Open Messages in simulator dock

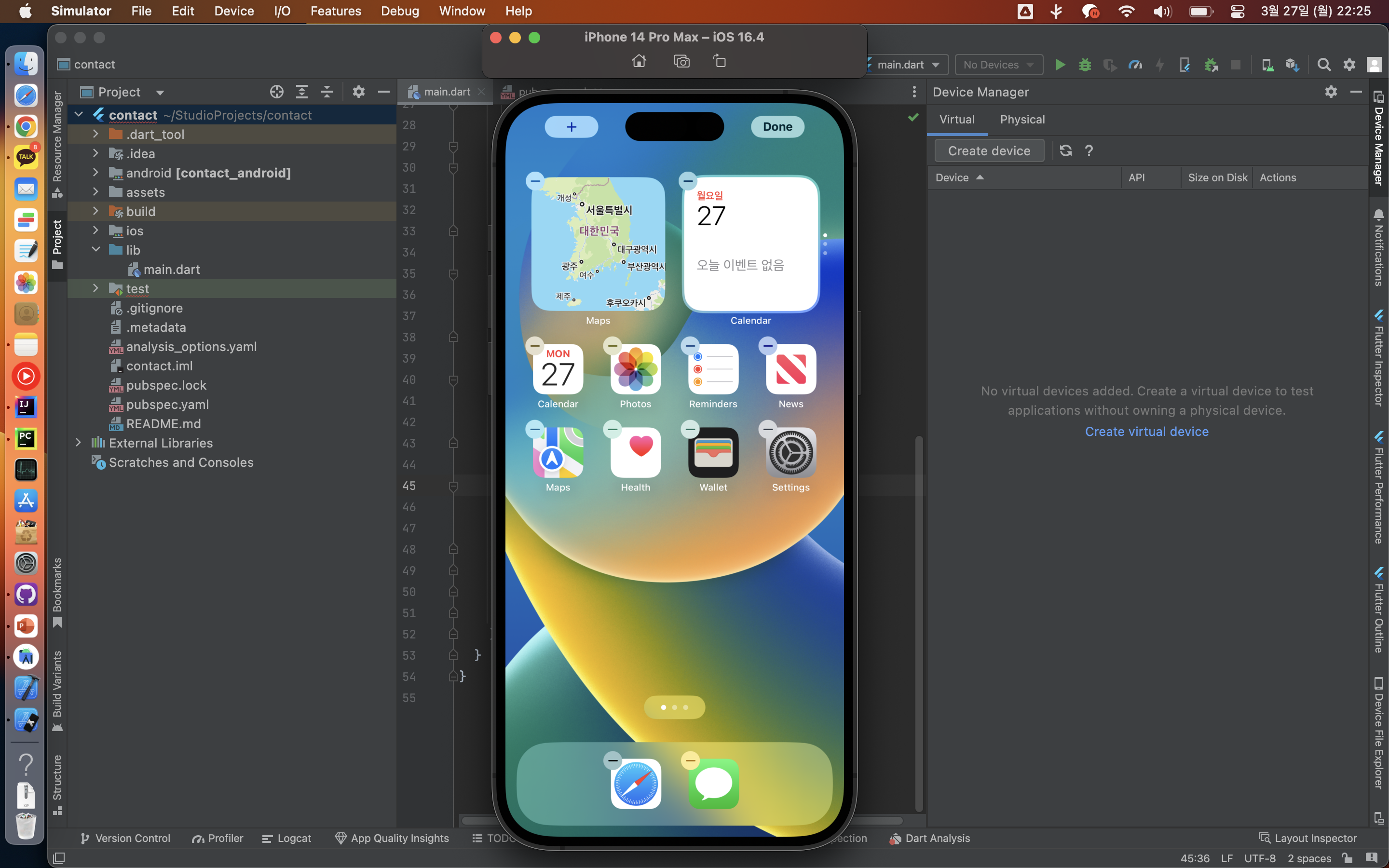point(713,784)
